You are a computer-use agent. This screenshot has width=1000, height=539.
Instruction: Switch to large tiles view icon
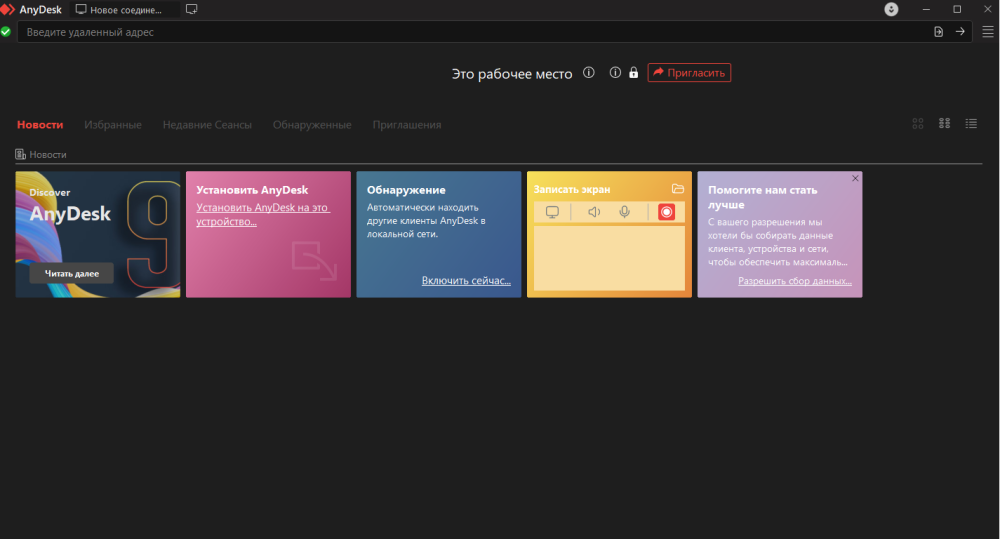(x=918, y=124)
